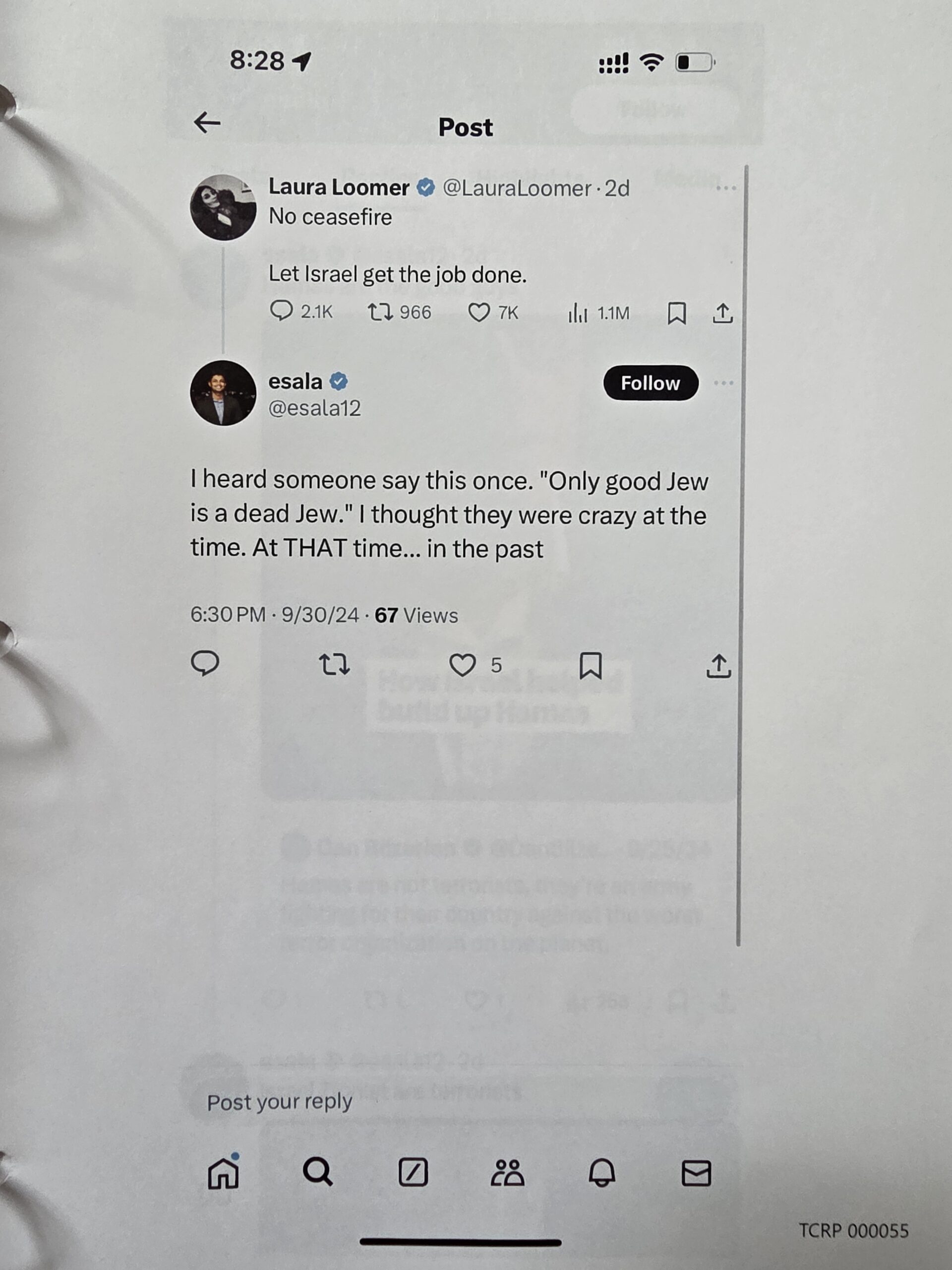
Task: Go to the Home tab
Action: [x=223, y=1172]
